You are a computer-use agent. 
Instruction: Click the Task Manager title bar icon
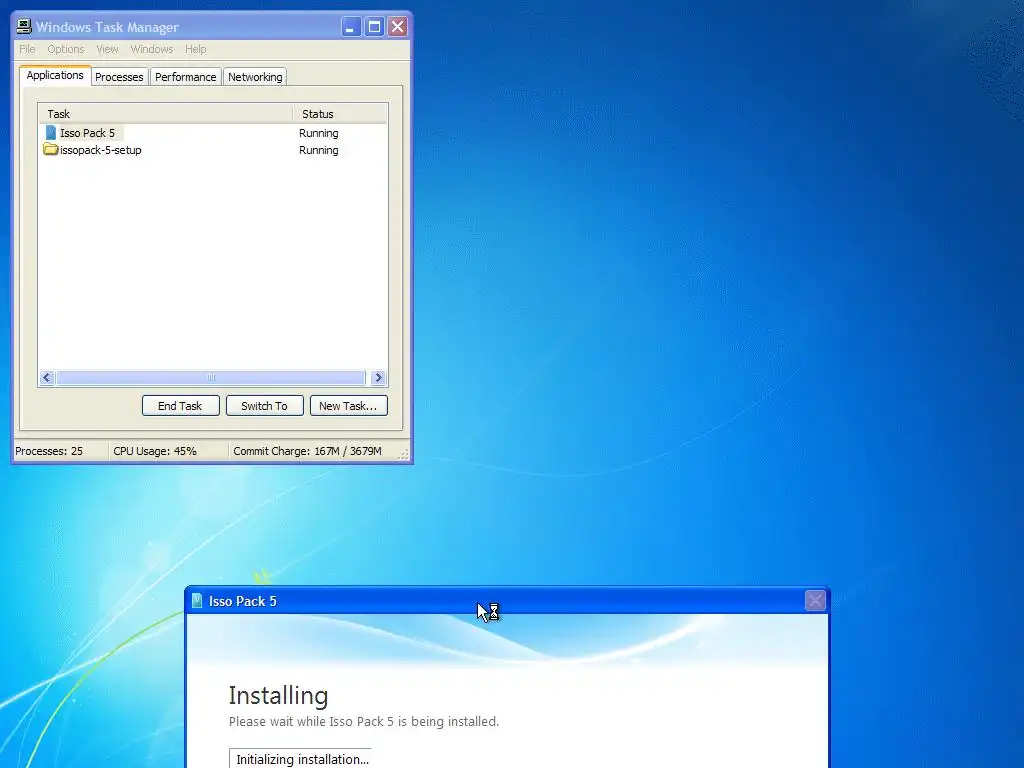coord(24,26)
